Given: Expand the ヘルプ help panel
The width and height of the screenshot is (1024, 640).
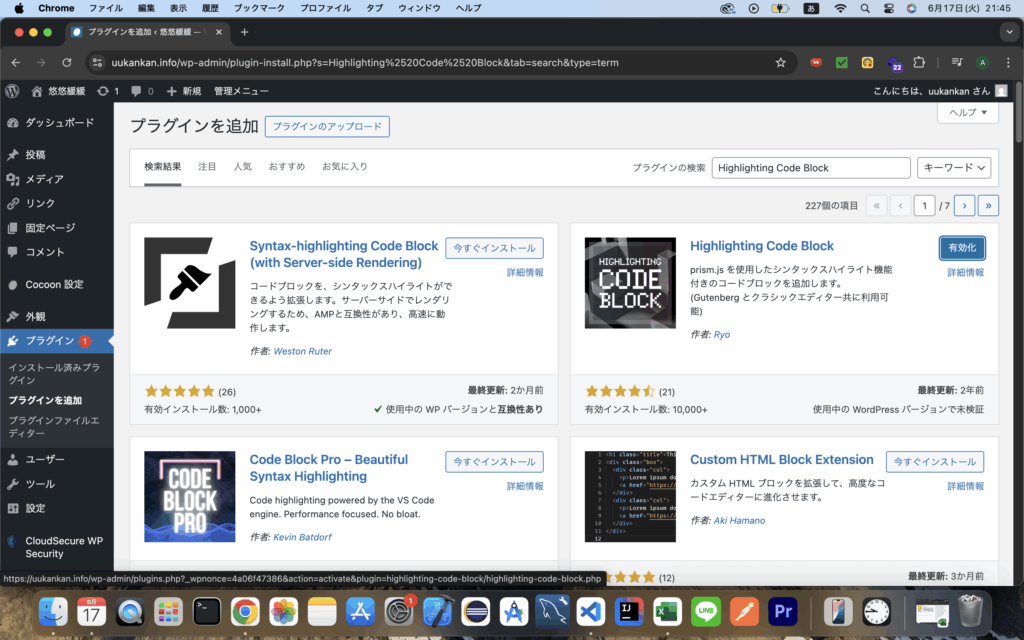Looking at the screenshot, I should point(967,113).
